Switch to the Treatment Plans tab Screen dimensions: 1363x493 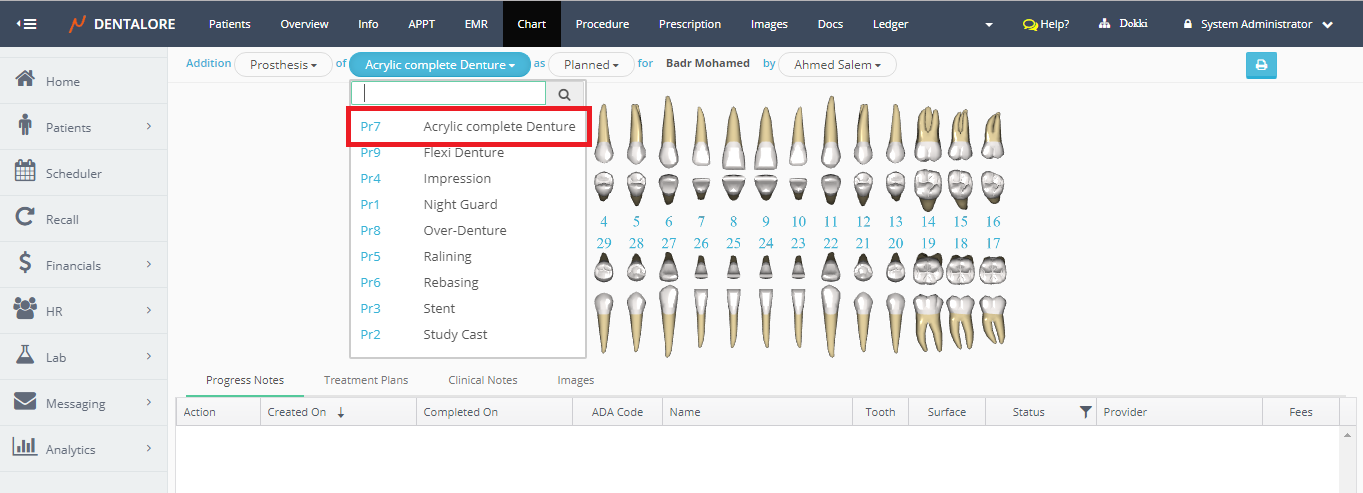point(365,380)
